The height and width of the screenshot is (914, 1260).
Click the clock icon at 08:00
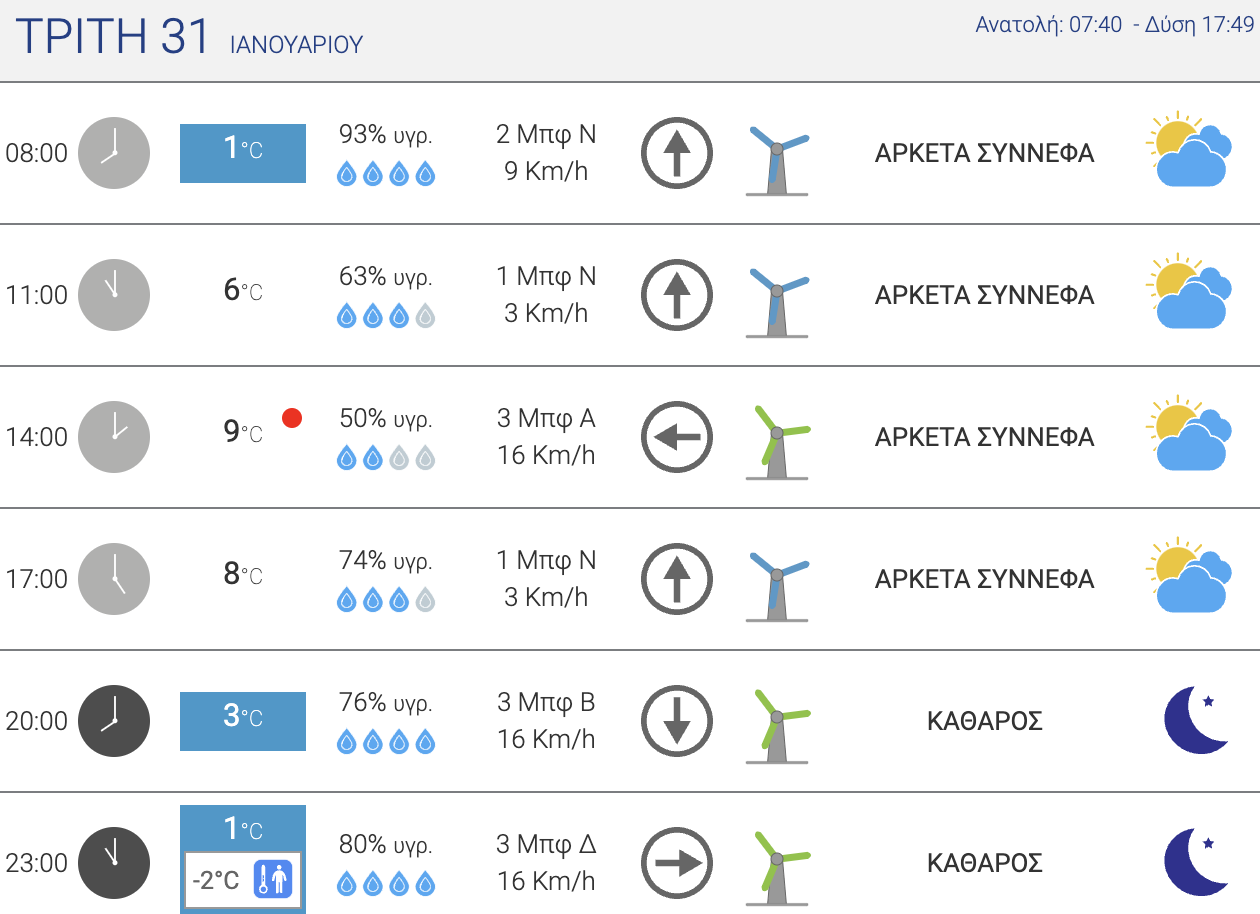[114, 153]
